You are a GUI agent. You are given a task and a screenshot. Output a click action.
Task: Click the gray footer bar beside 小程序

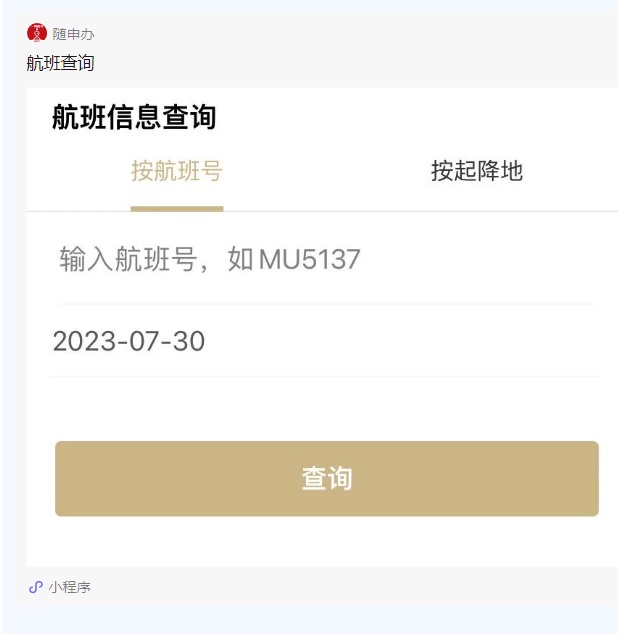click(350, 587)
